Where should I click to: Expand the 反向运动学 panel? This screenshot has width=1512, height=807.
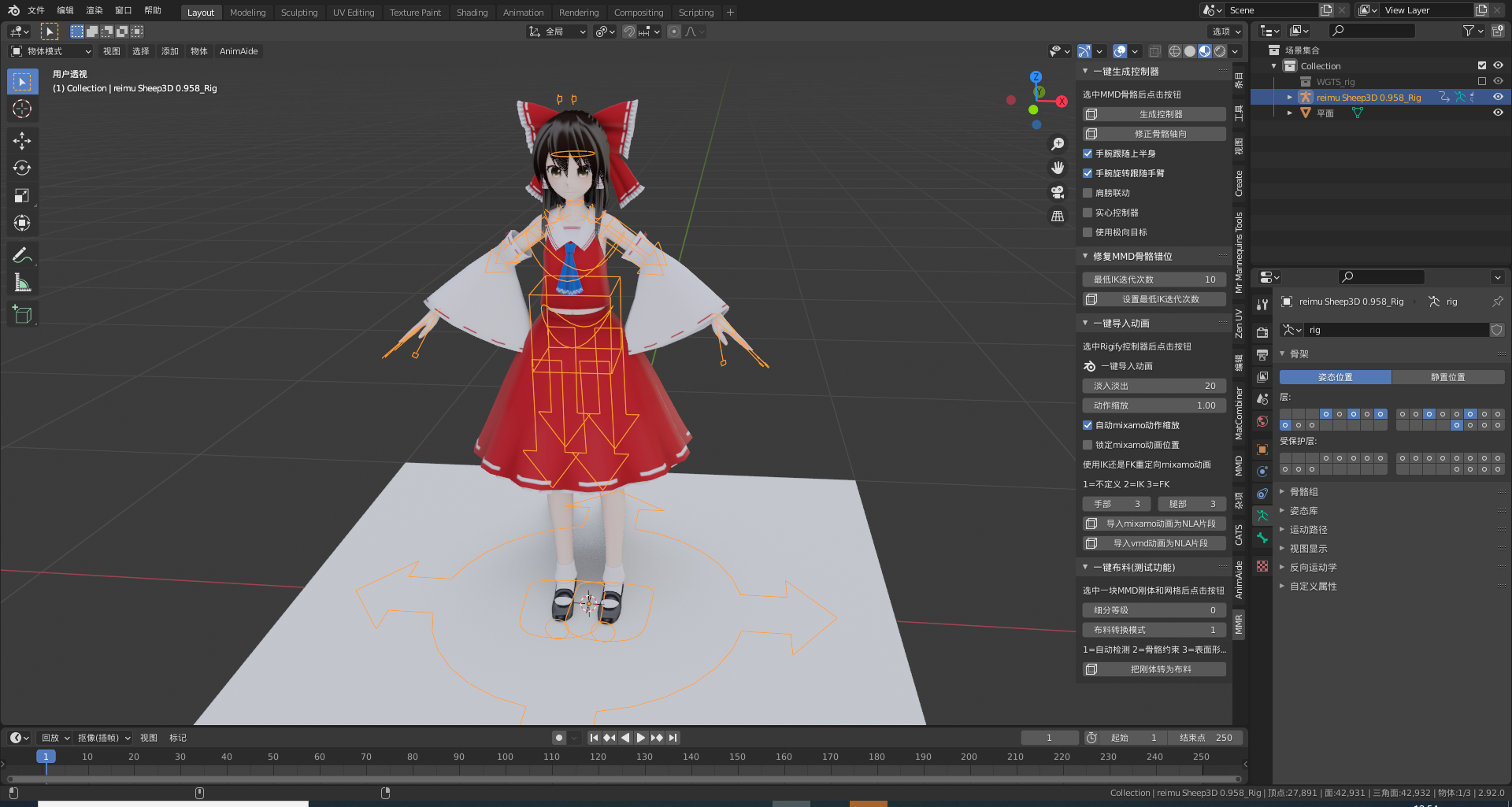1282,567
